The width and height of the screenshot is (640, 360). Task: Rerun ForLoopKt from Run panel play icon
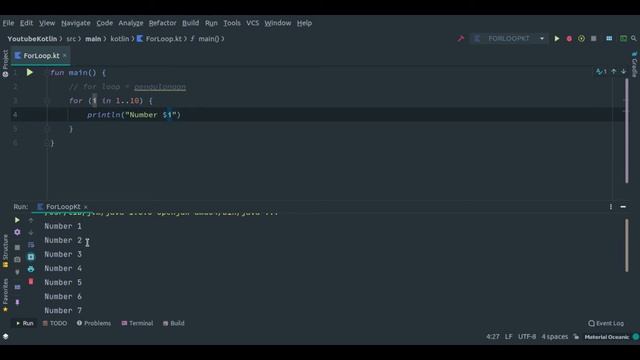coord(17,220)
